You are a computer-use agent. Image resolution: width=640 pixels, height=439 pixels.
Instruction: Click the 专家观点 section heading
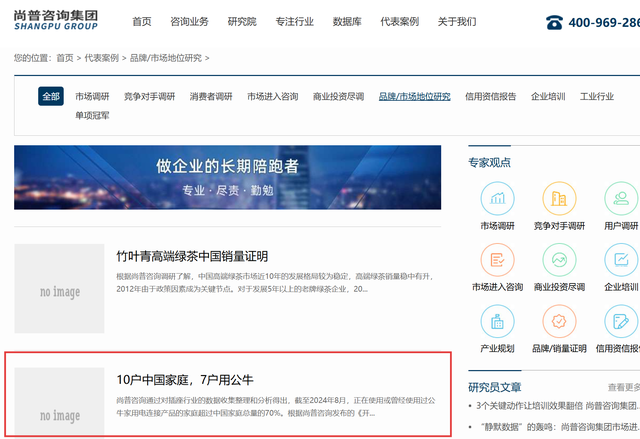pyautogui.click(x=489, y=162)
